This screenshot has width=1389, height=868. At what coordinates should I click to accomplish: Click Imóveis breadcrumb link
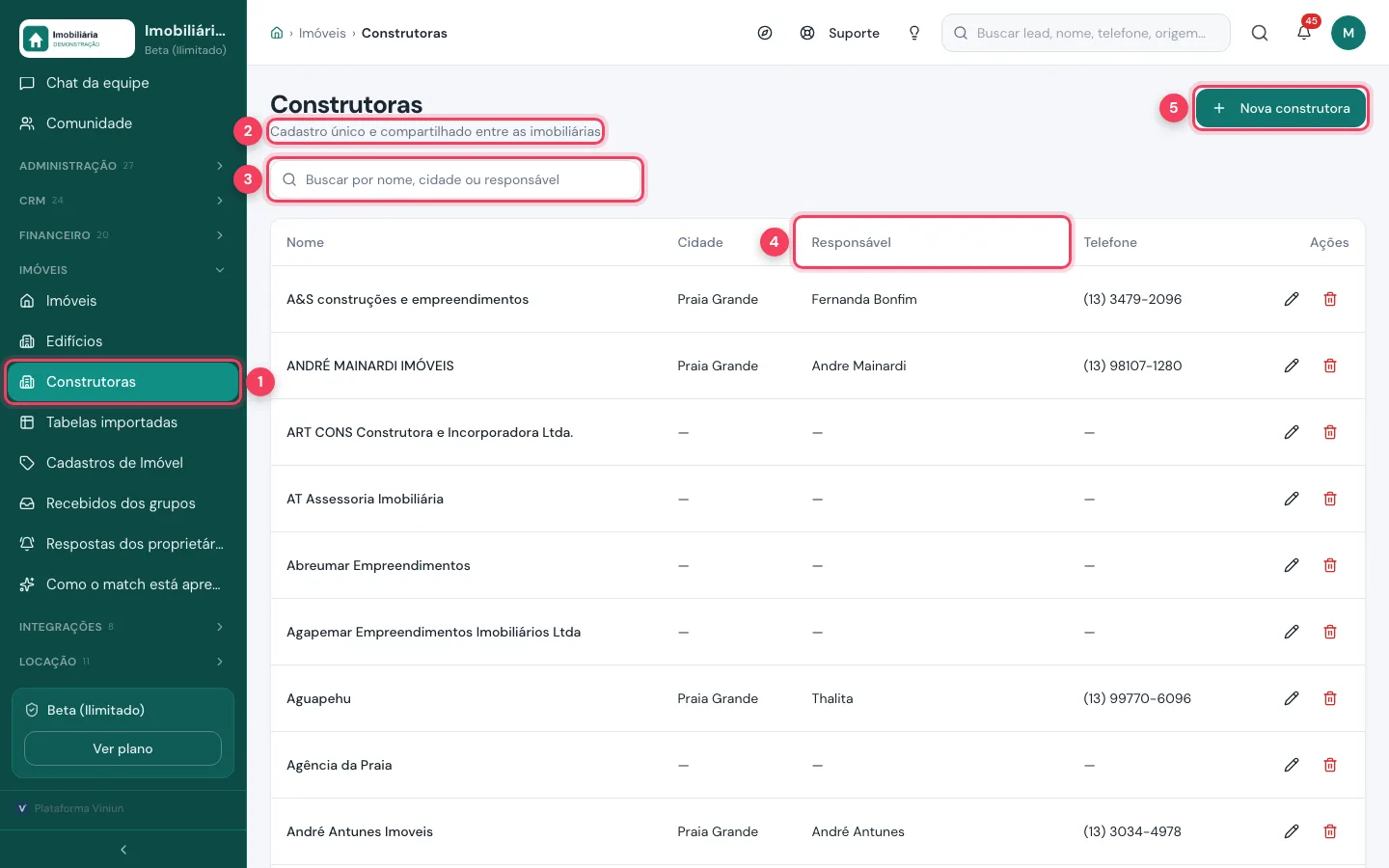(322, 33)
